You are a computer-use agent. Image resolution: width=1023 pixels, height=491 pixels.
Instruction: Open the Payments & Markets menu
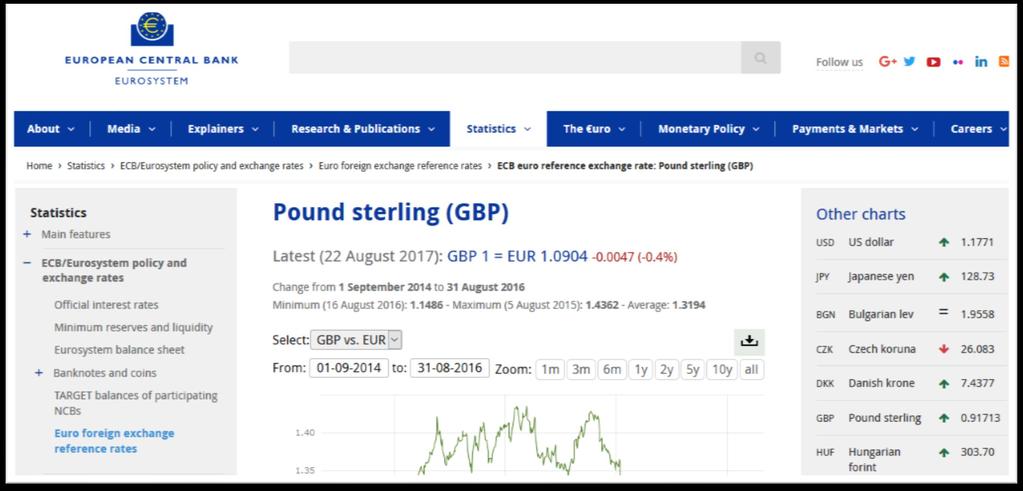855,128
